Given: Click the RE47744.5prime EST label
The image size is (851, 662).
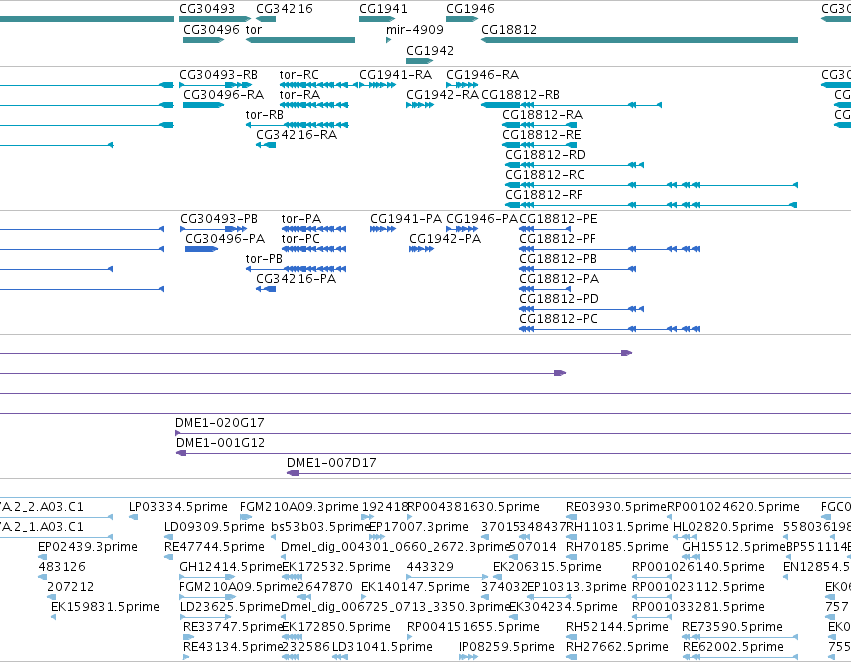Looking at the screenshot, I should (x=214, y=548).
